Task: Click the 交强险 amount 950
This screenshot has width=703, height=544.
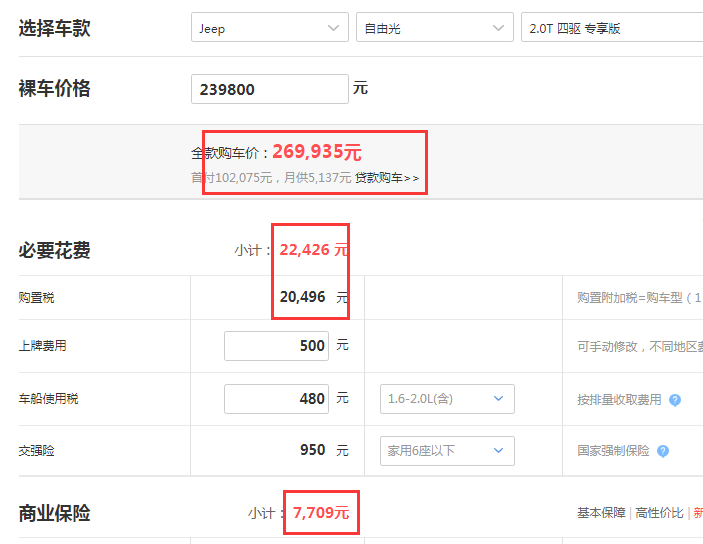Action: (312, 450)
